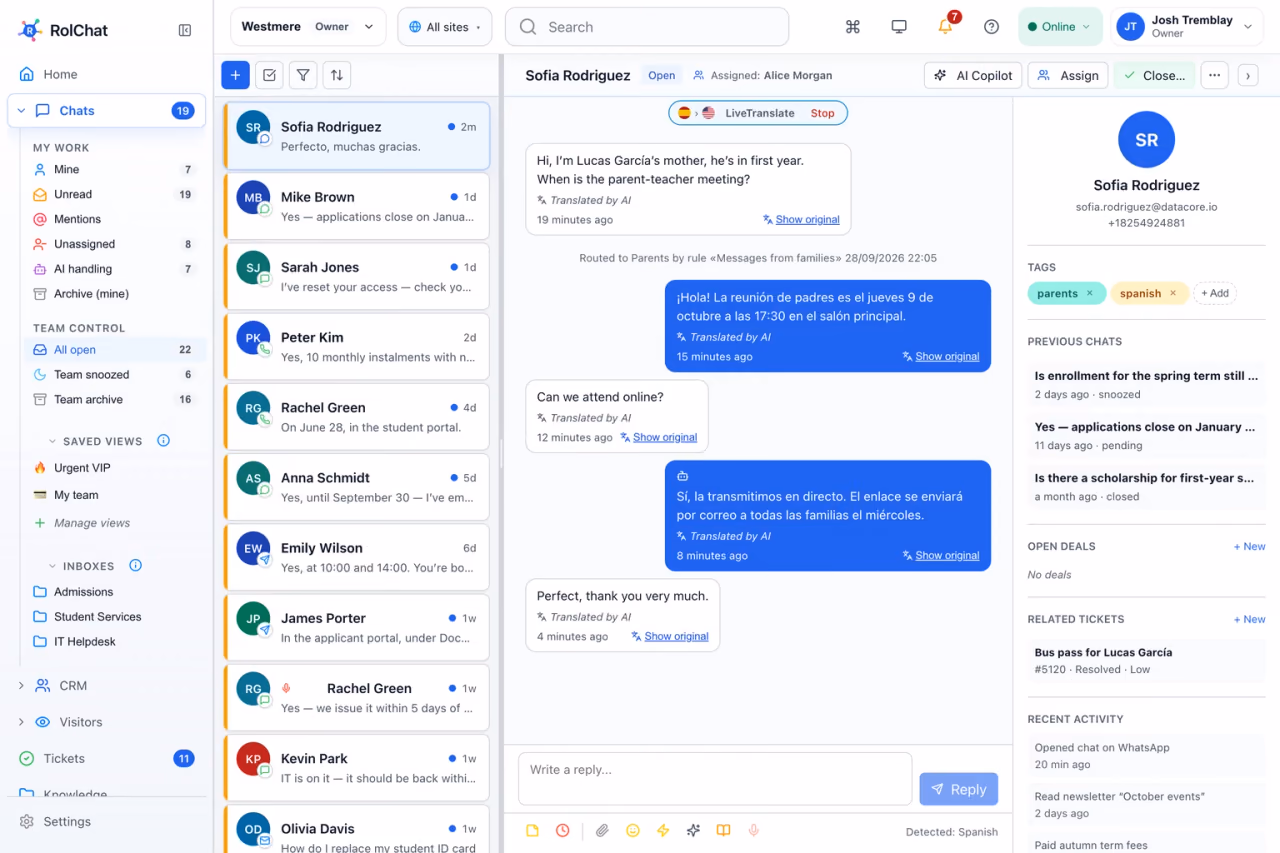Screen dimensions: 1280x853
Task: Open the AI Copilot button
Action: click(973, 75)
